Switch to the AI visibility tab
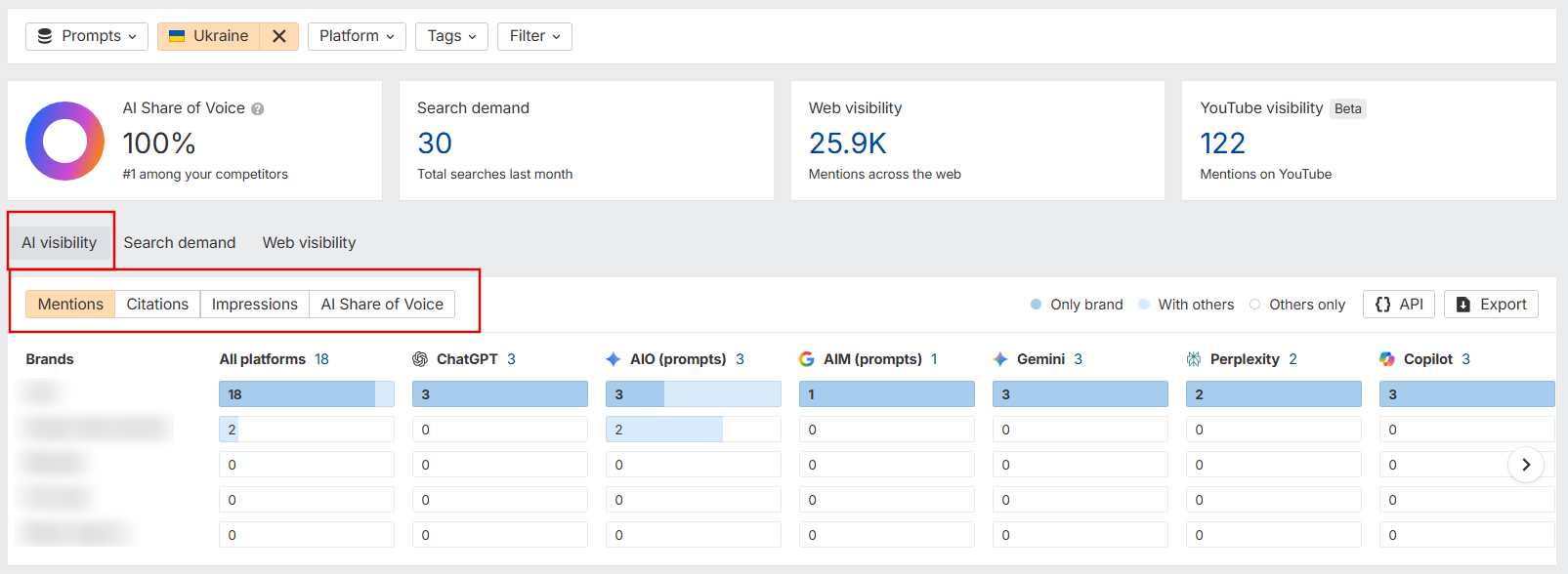 coord(60,242)
